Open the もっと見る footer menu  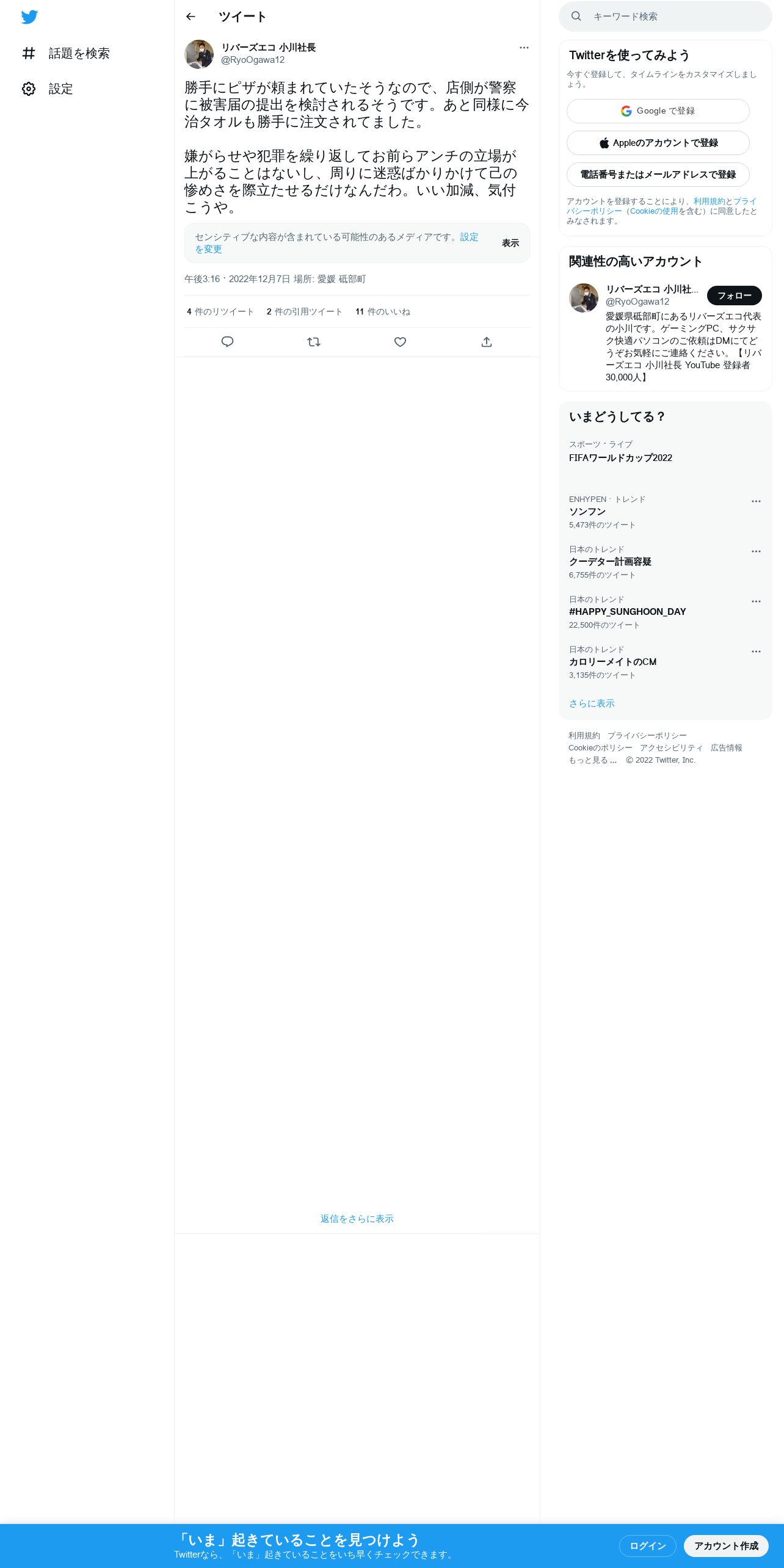coord(593,760)
